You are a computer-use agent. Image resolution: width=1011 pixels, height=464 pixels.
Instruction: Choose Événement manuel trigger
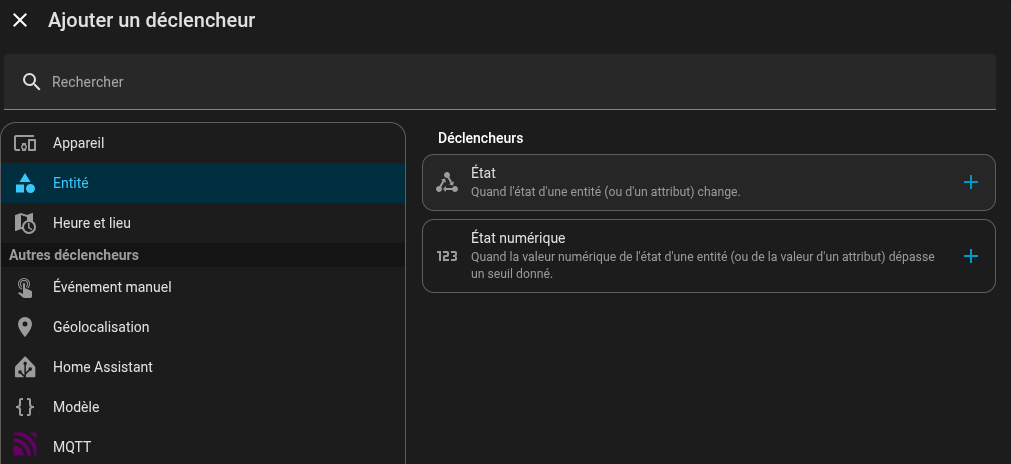coord(112,287)
